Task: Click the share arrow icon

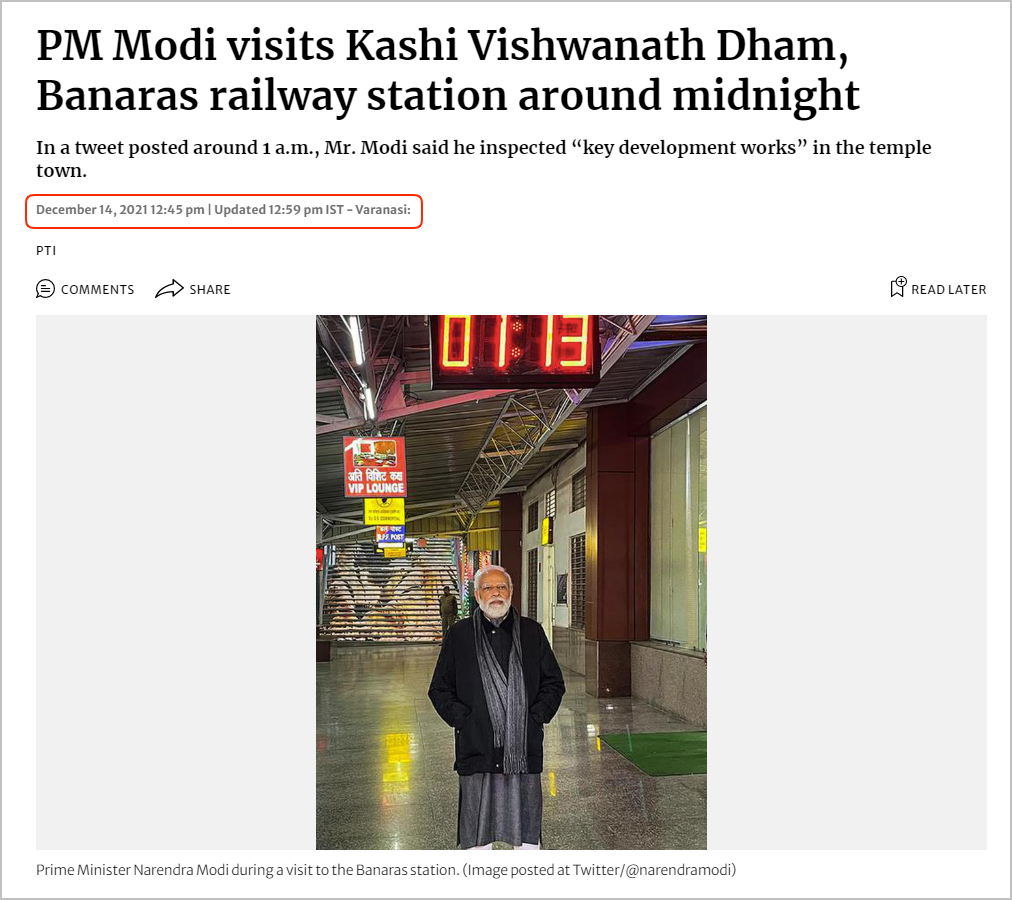Action: (169, 289)
